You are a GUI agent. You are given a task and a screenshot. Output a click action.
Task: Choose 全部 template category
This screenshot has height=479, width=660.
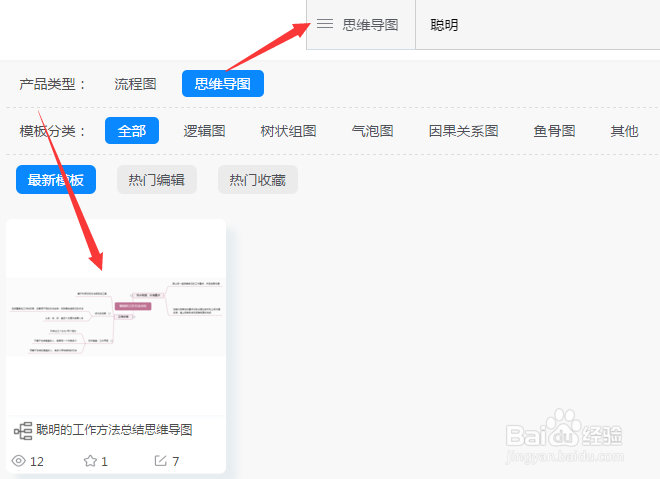click(x=132, y=130)
